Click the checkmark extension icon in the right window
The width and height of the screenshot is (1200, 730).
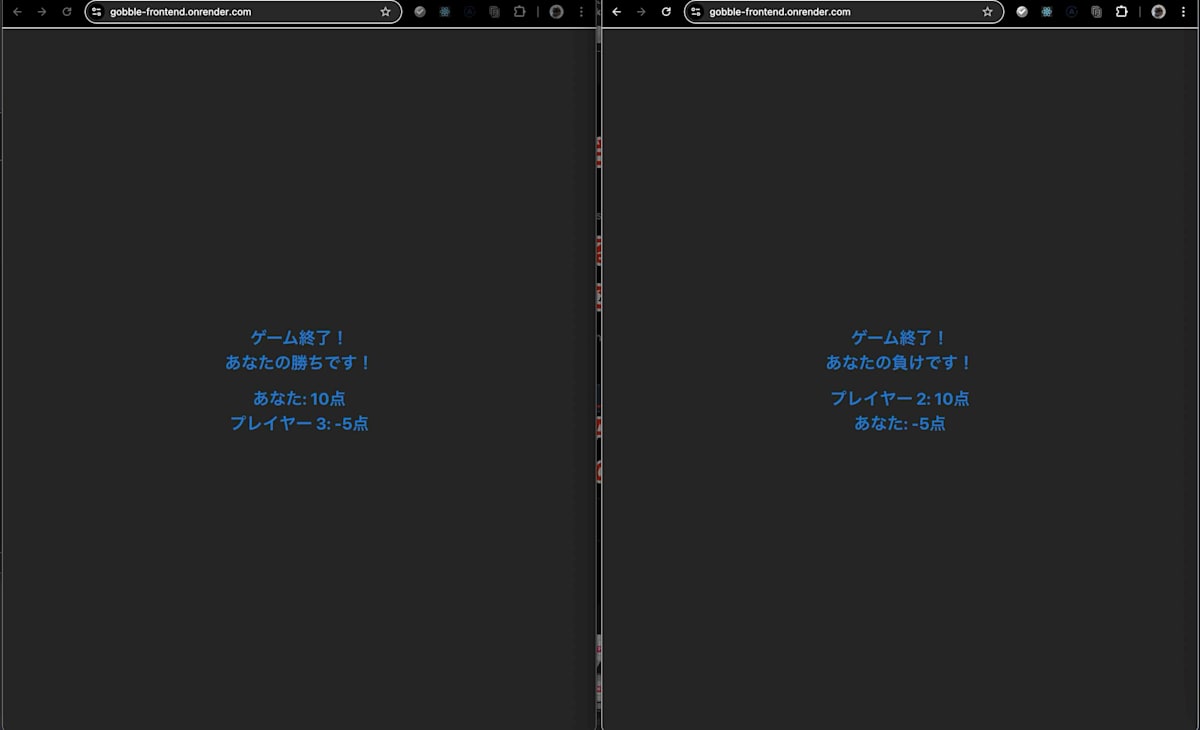[x=1022, y=12]
